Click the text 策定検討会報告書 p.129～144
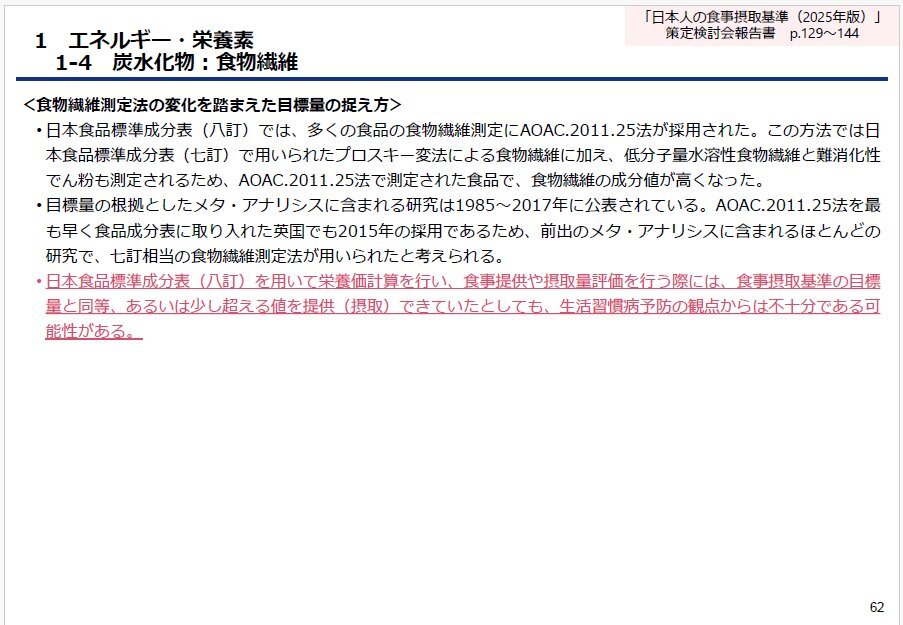Viewport: 903px width, 625px height. pyautogui.click(x=762, y=33)
